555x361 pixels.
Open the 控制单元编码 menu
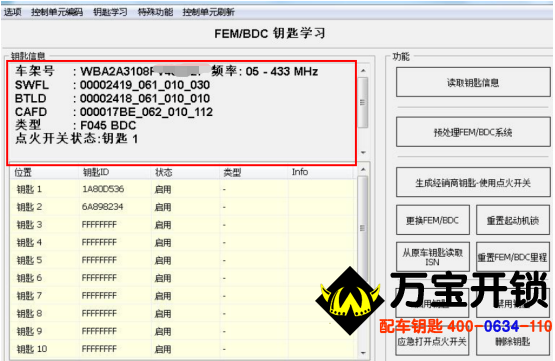[57, 12]
